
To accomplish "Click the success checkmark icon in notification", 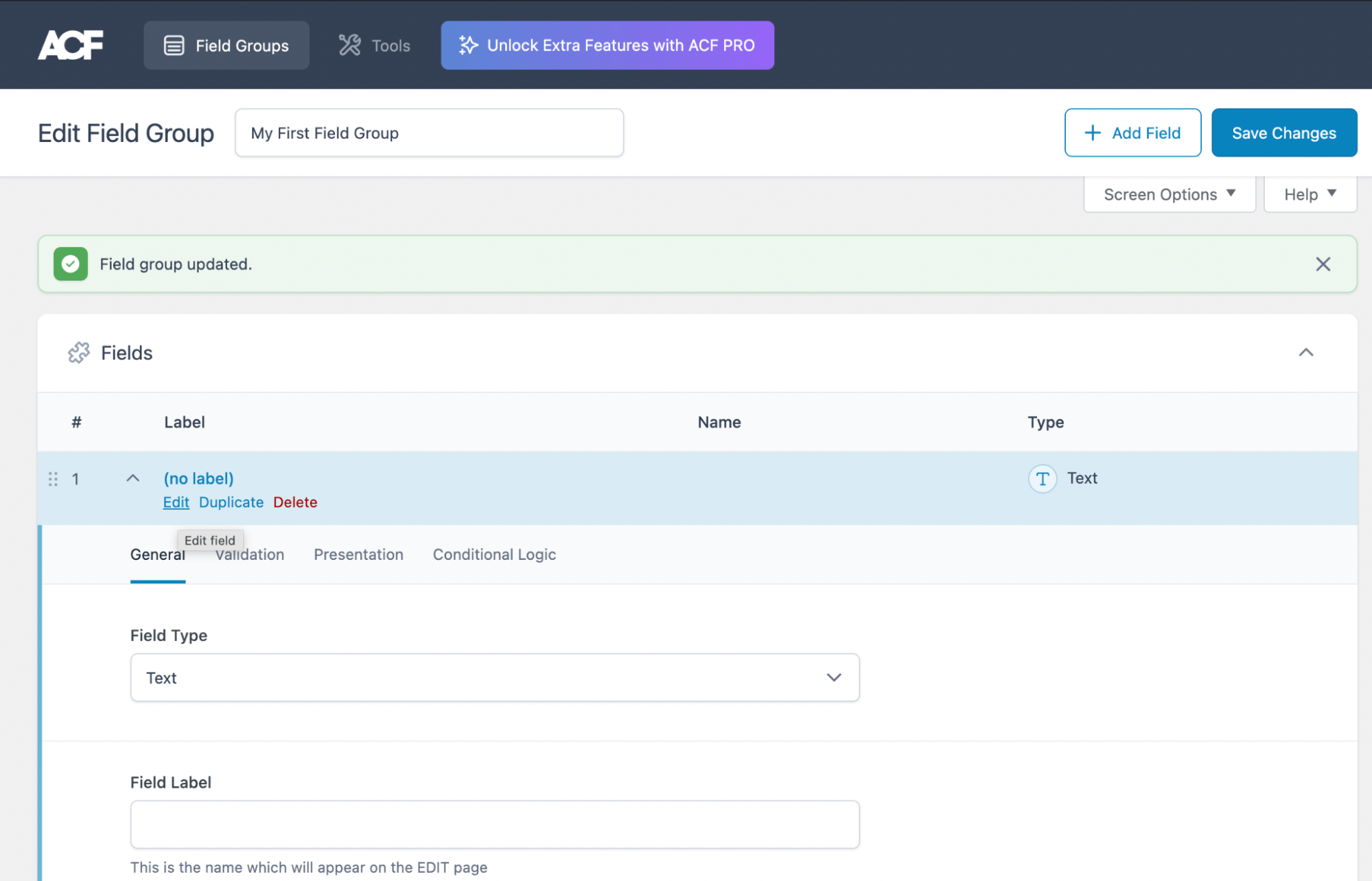I will [x=70, y=263].
